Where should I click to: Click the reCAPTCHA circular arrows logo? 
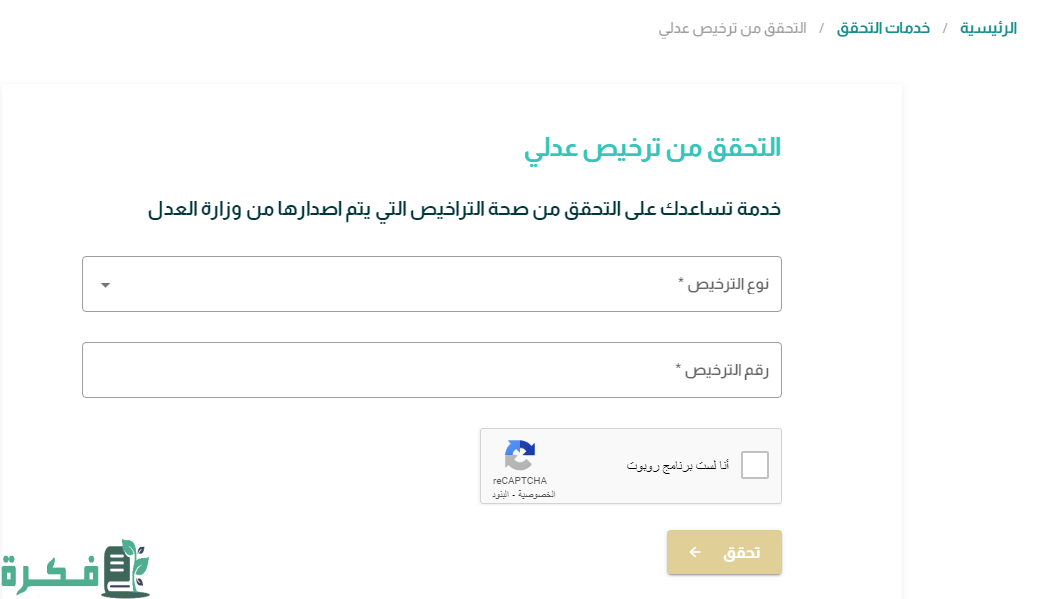point(519,455)
